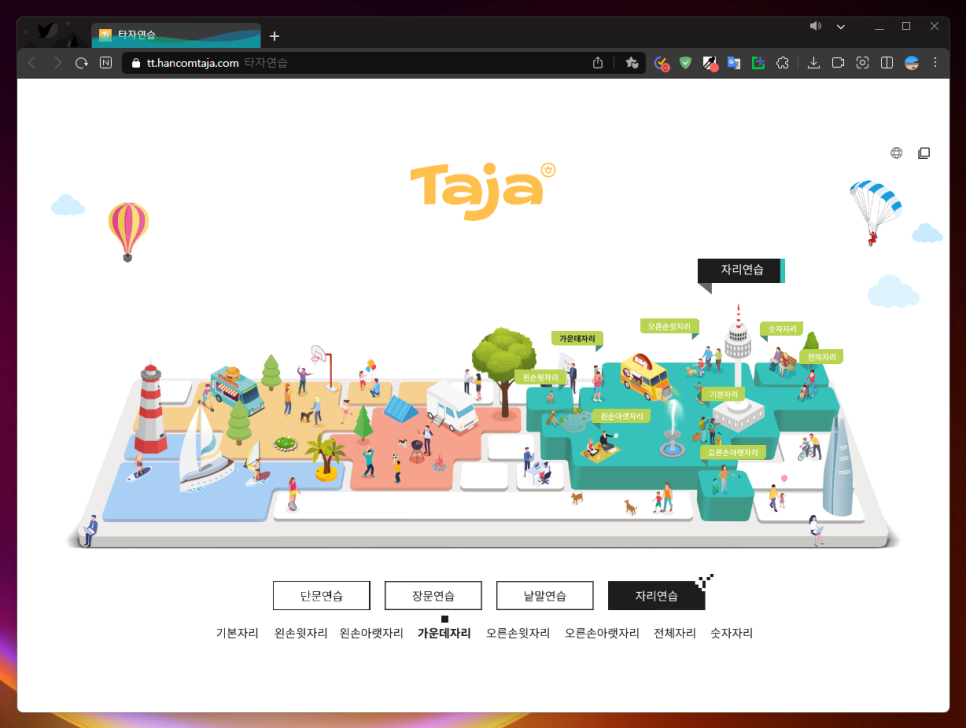The width and height of the screenshot is (966, 728).
Task: Click the 장문연습 button
Action: point(433,596)
